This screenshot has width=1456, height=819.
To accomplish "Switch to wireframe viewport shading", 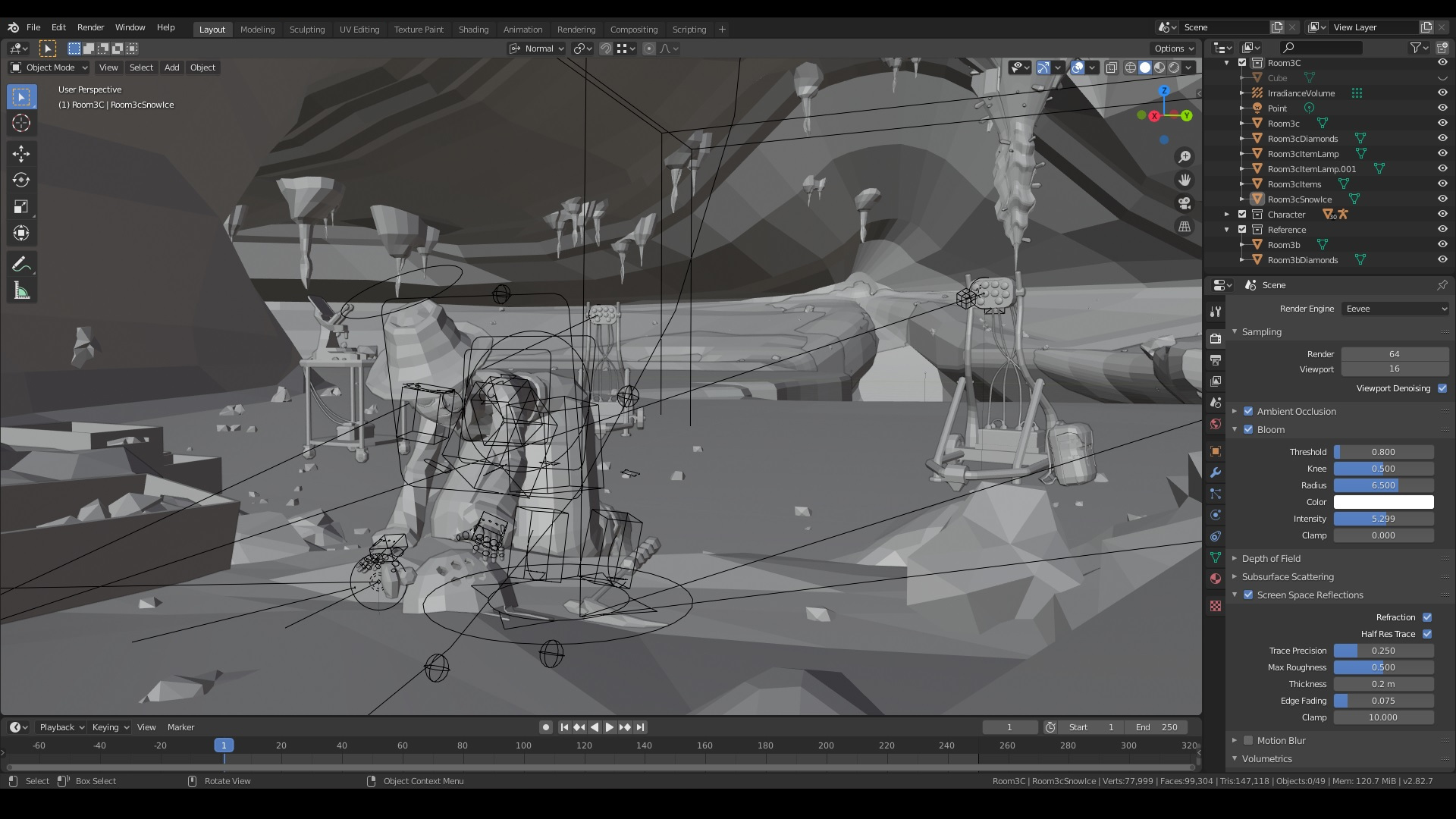I will [1131, 67].
